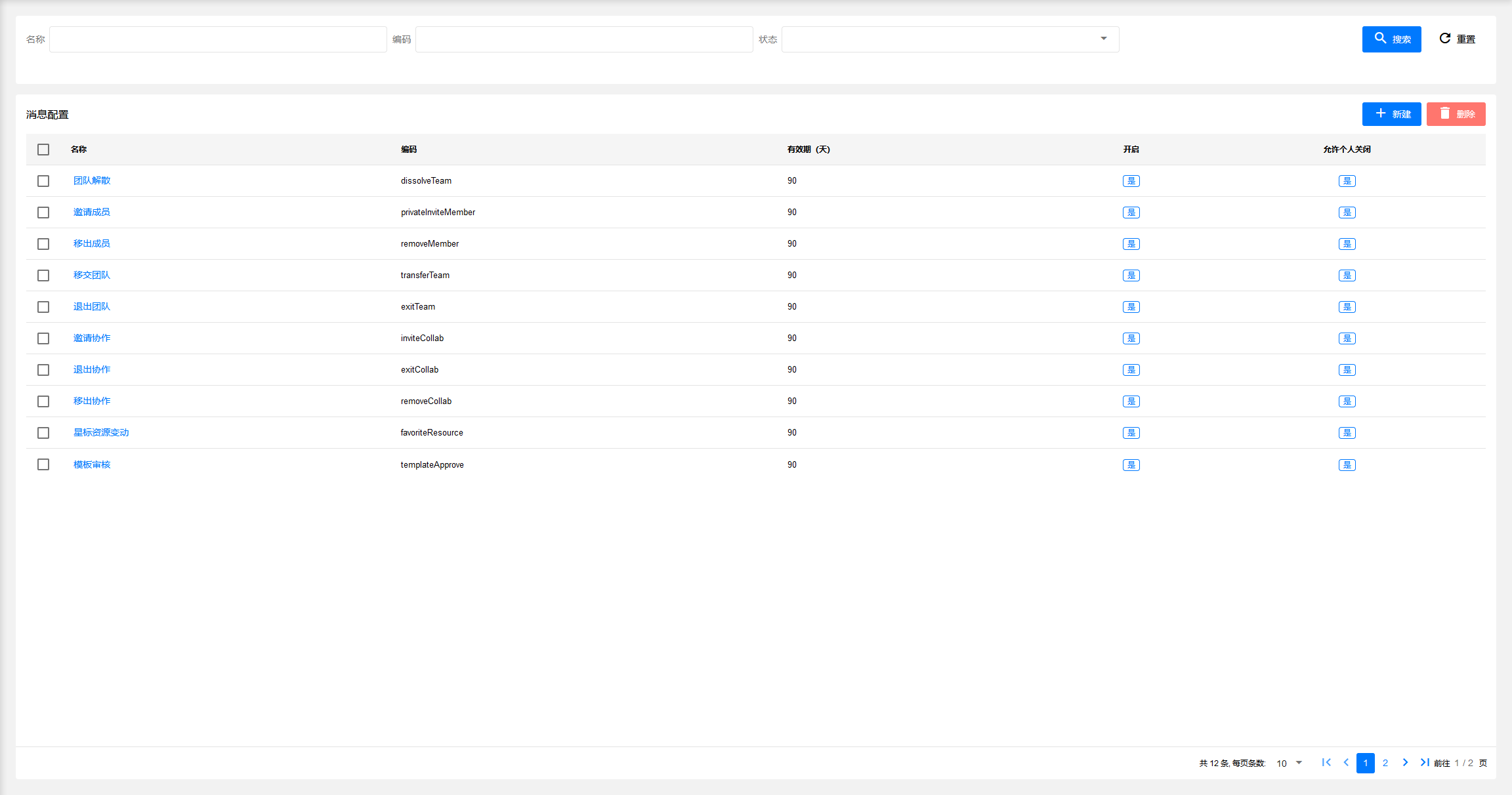
Task: Open the 退出协作 link
Action: tap(92, 369)
